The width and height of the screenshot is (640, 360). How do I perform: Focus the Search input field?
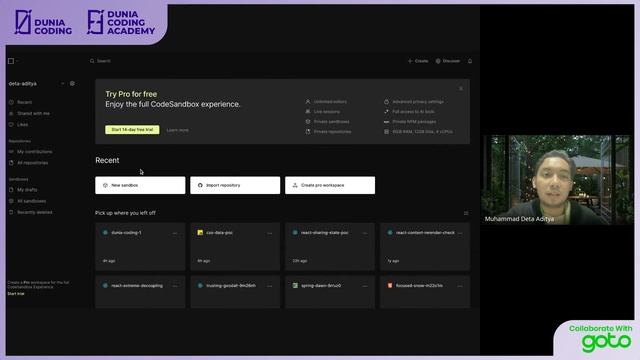pos(104,61)
